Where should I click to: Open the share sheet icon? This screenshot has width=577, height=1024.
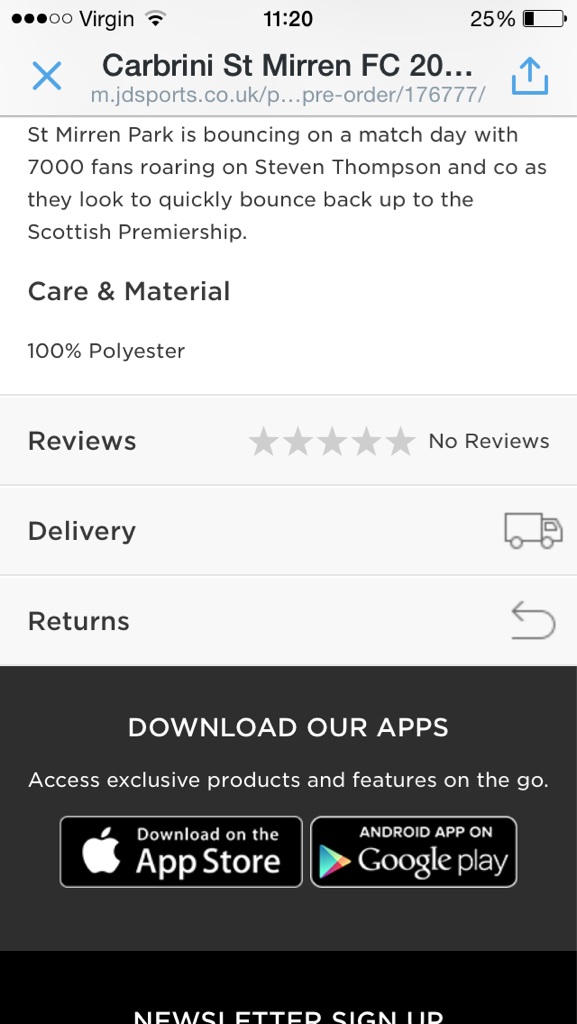[x=529, y=76]
